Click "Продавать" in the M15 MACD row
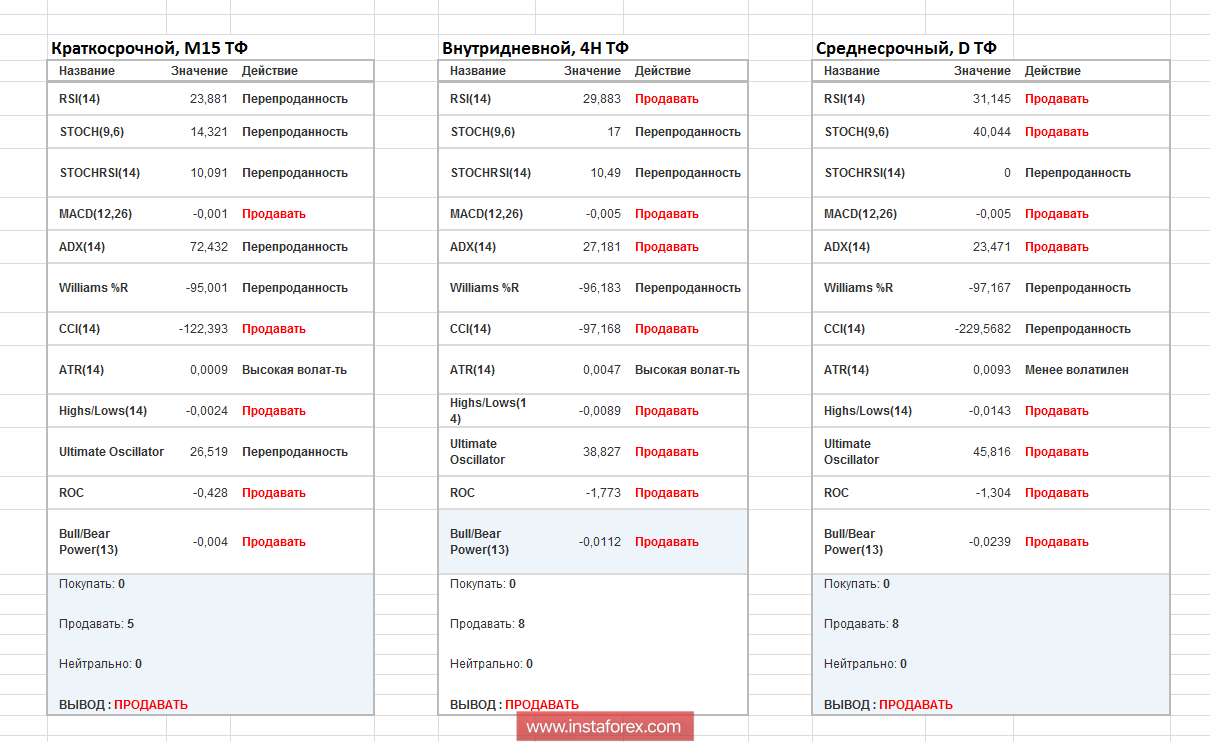 click(x=274, y=214)
